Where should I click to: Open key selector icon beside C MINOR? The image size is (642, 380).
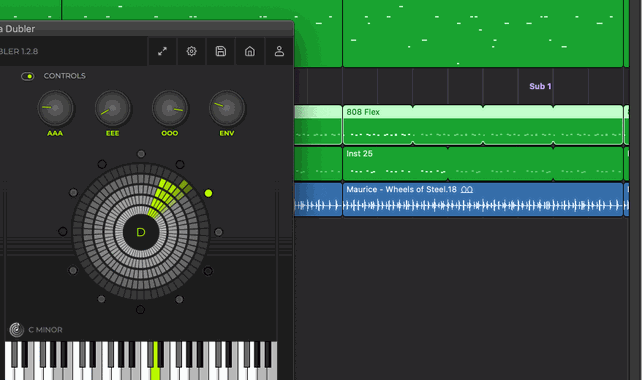click(17, 330)
